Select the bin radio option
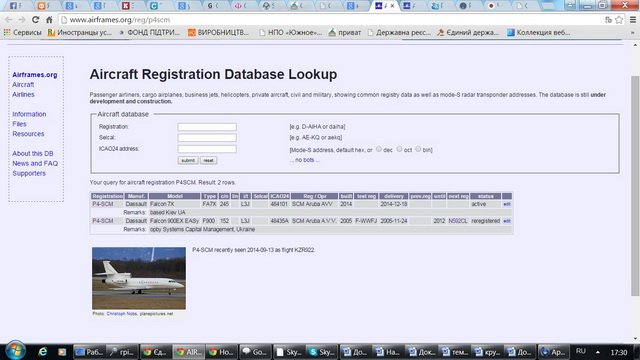This screenshot has height=360, width=640. point(418,149)
